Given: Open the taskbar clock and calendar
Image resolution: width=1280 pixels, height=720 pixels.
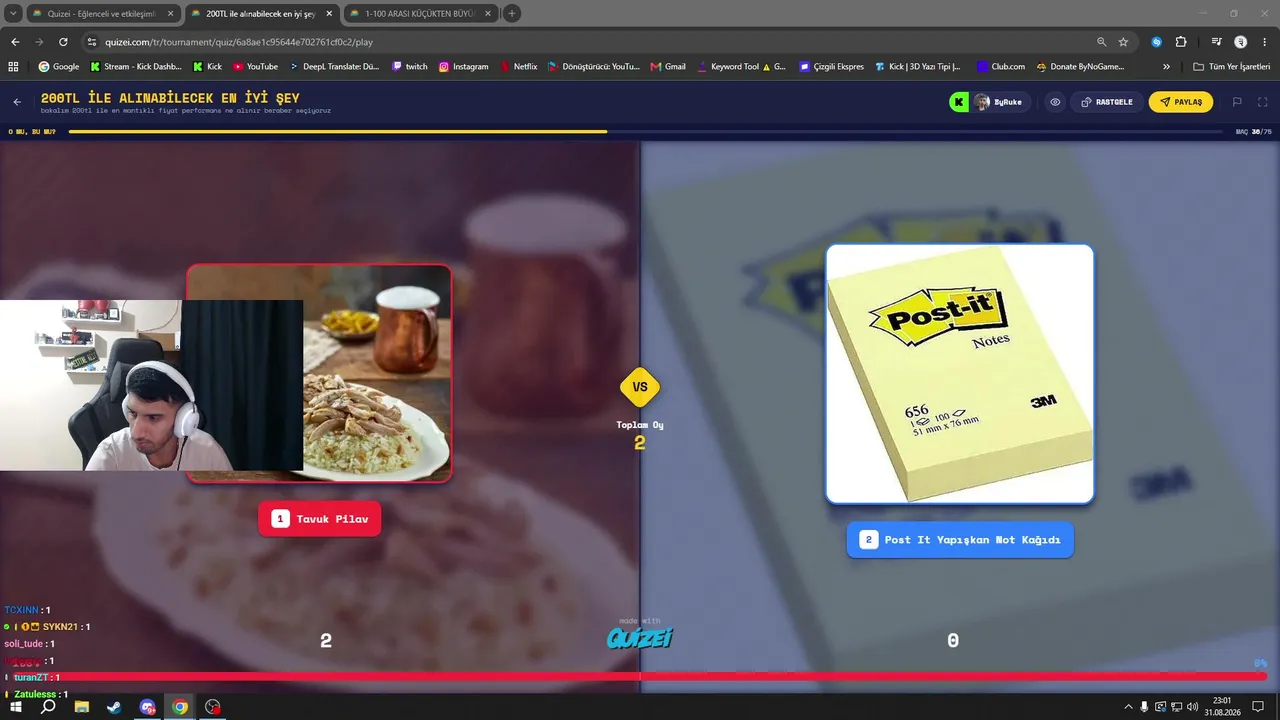Looking at the screenshot, I should (1221, 707).
